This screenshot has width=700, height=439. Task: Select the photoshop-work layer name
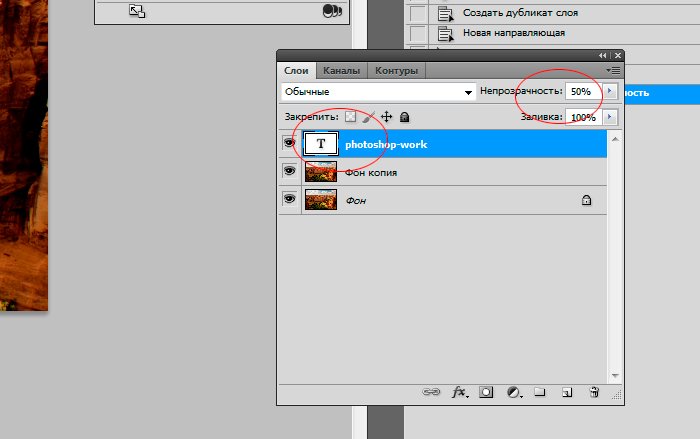click(386, 144)
